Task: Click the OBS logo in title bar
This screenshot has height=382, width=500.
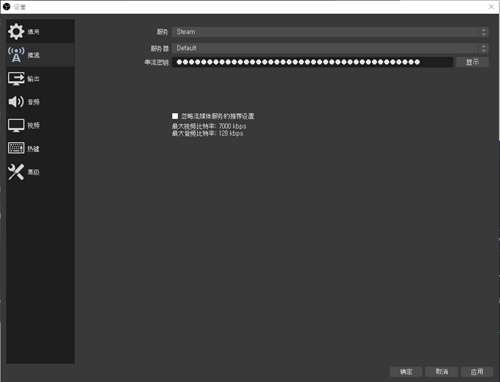Action: (6, 7)
